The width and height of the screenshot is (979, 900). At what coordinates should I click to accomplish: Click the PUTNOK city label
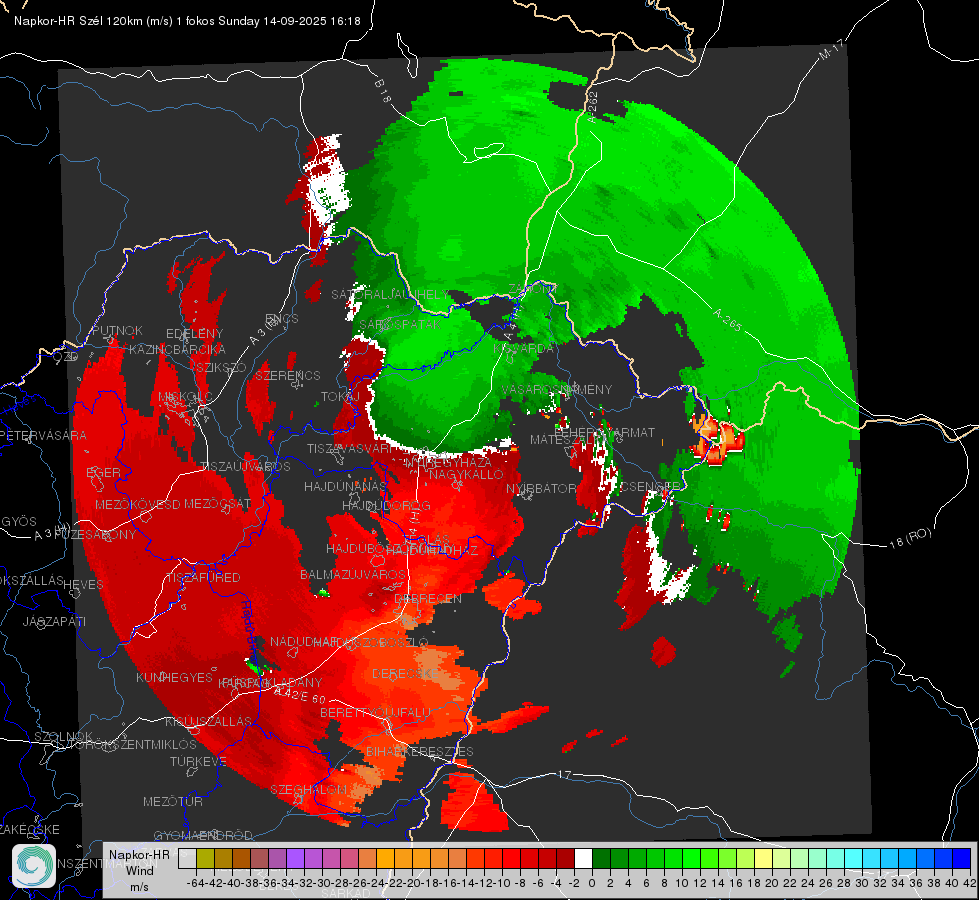[117, 330]
